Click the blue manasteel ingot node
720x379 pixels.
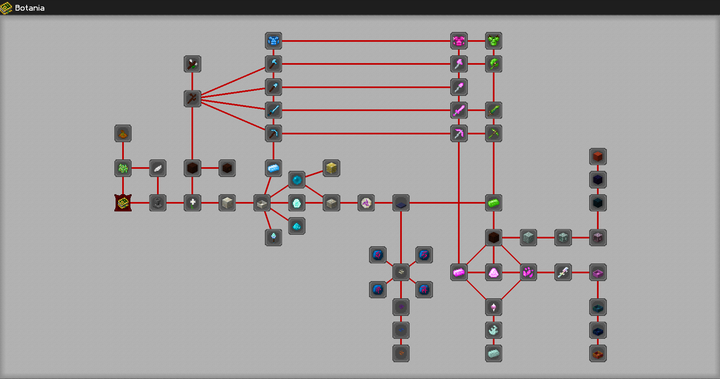[273, 168]
